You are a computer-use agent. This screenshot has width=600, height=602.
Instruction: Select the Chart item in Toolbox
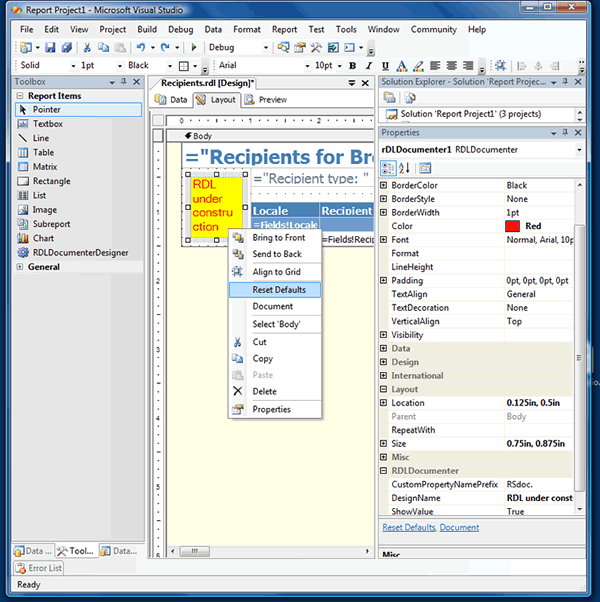pyautogui.click(x=43, y=238)
